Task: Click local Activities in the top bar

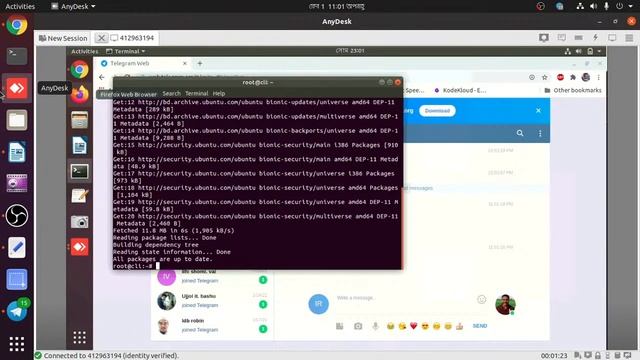Action: click(x=20, y=7)
